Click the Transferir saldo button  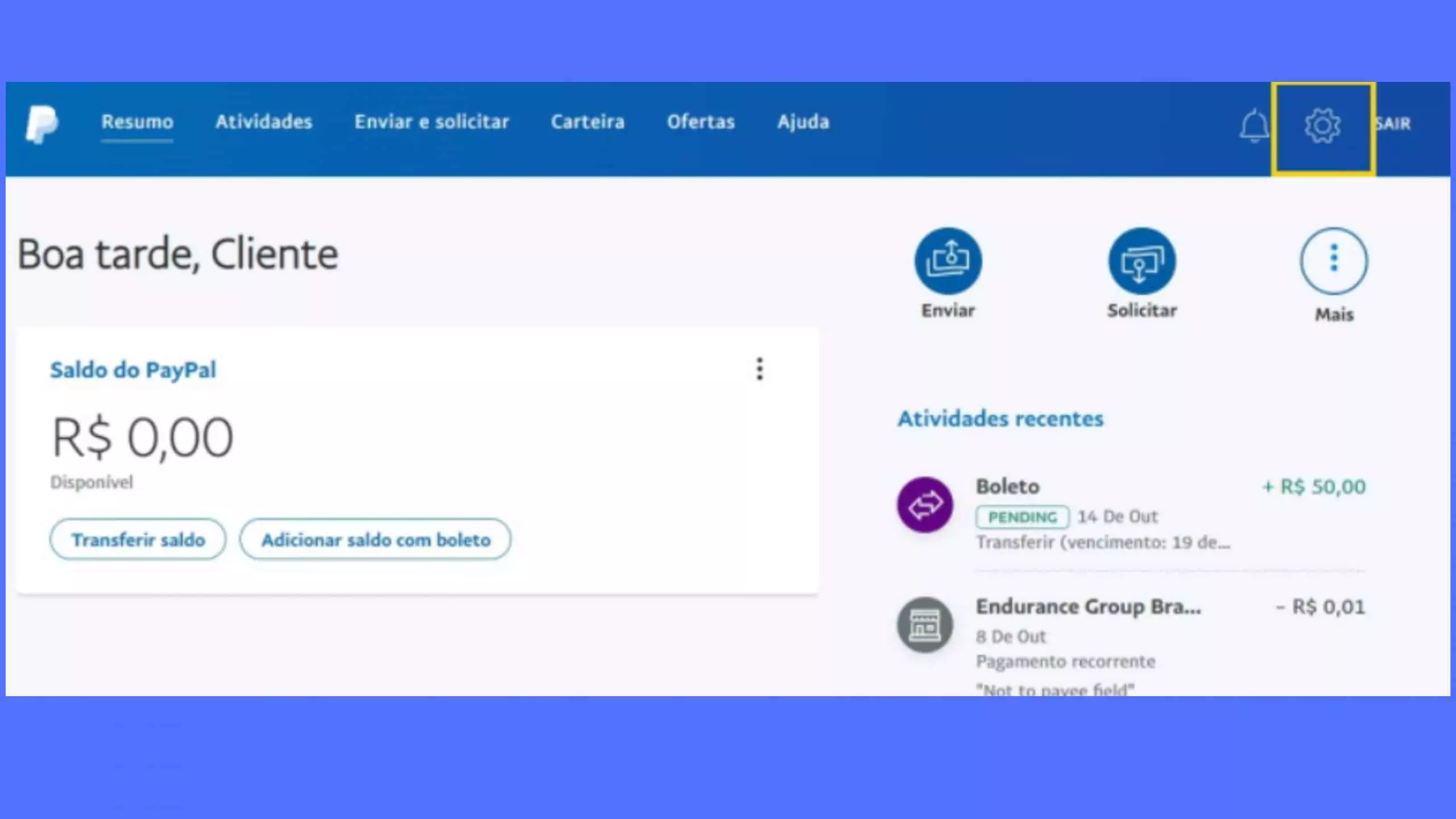point(138,539)
